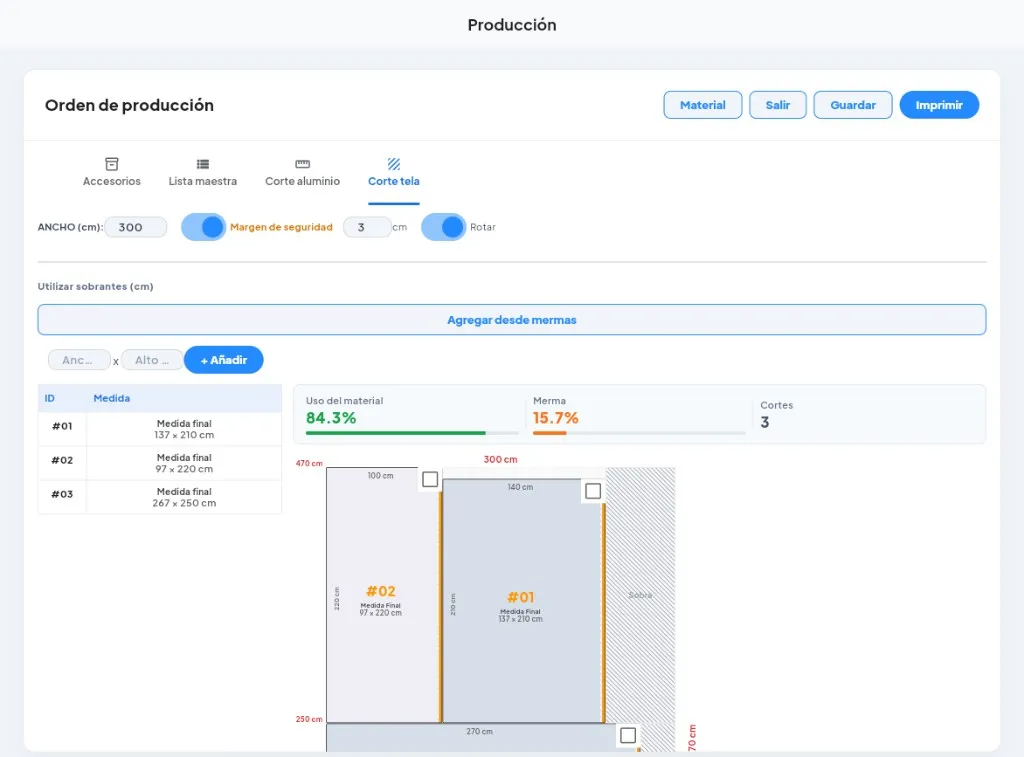Screen dimensions: 1024x757
Task: Click the Salir button
Action: (x=778, y=105)
